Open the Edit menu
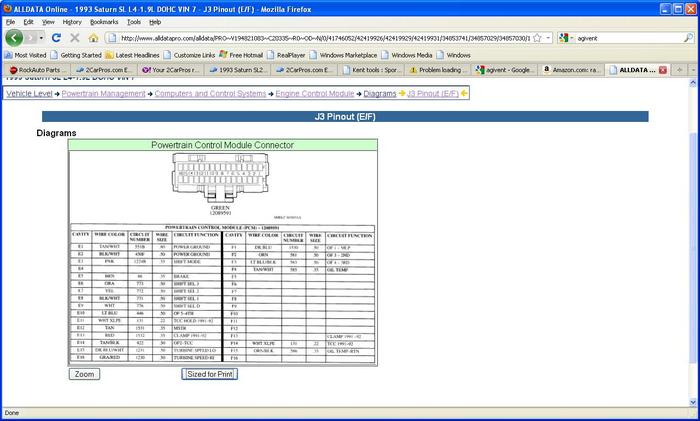700x421 pixels. [29, 21]
